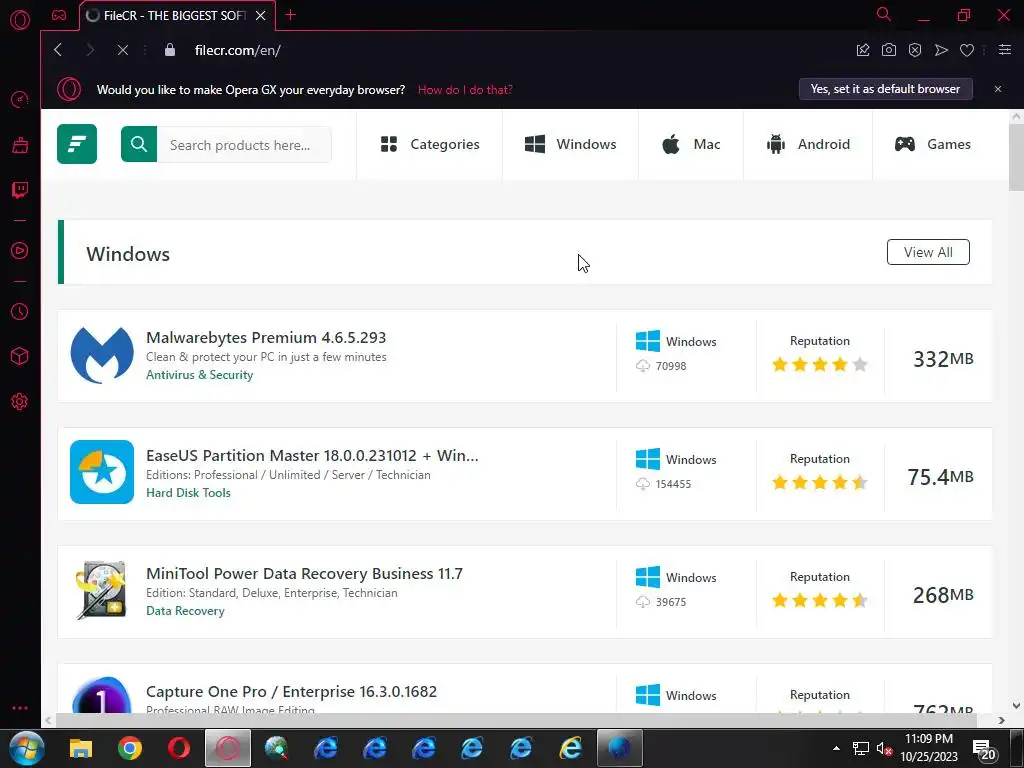Open GX Control speedometer in sidebar
The image size is (1024, 768).
(x=20, y=99)
